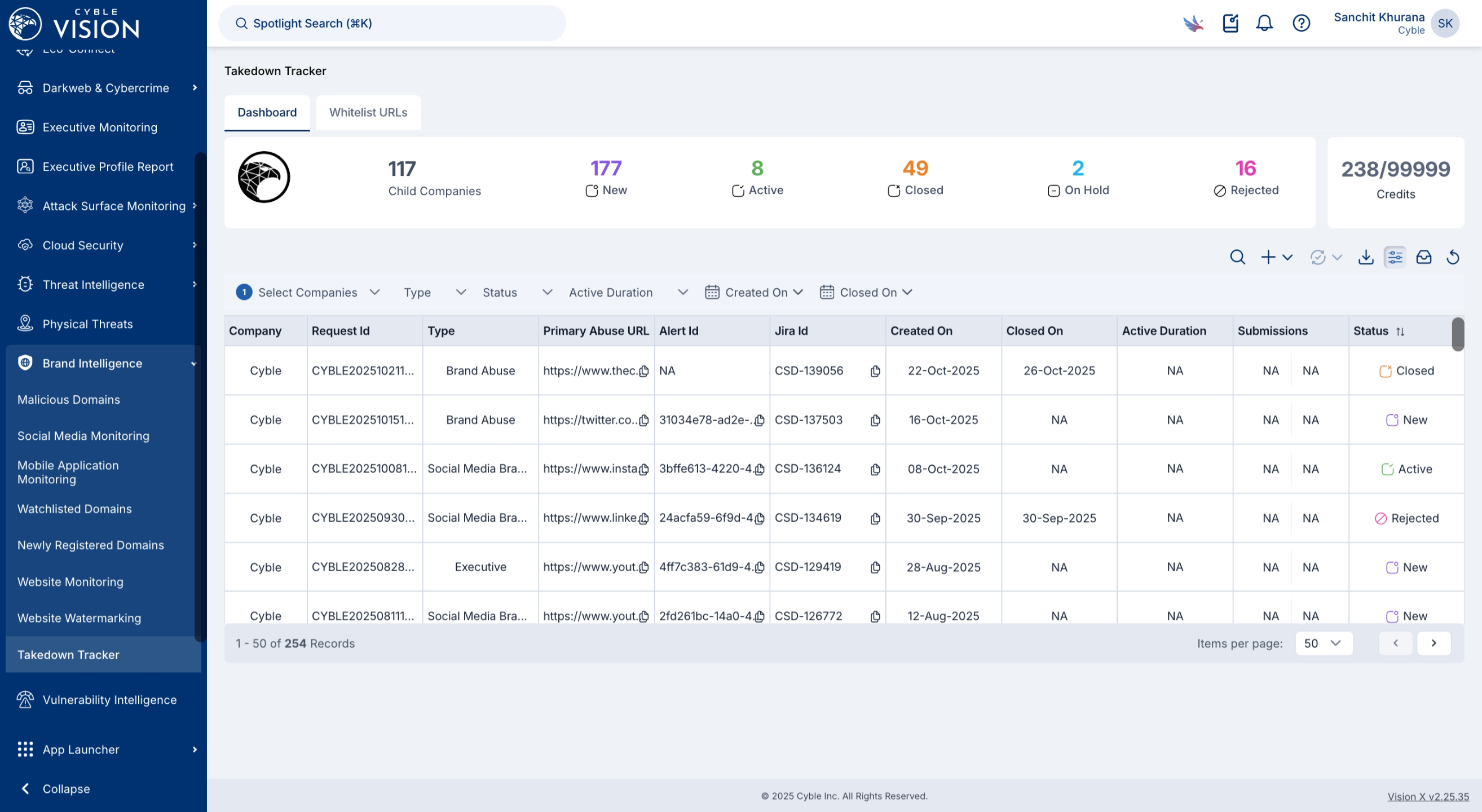The image size is (1482, 812).
Task: Copy Jira Id CSD-134619
Action: tap(875, 518)
